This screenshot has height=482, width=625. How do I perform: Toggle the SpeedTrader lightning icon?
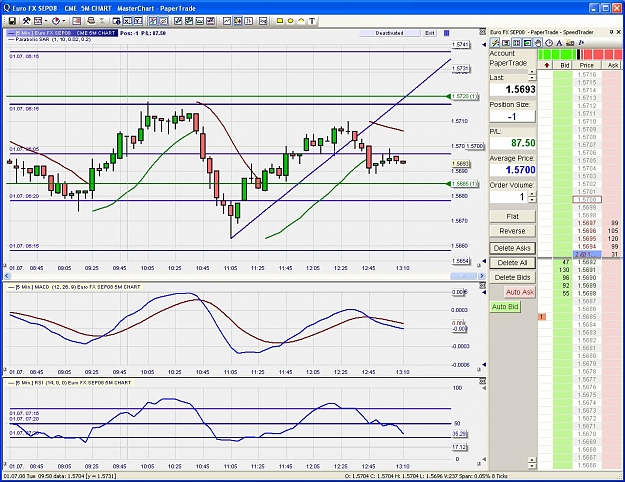click(x=495, y=43)
